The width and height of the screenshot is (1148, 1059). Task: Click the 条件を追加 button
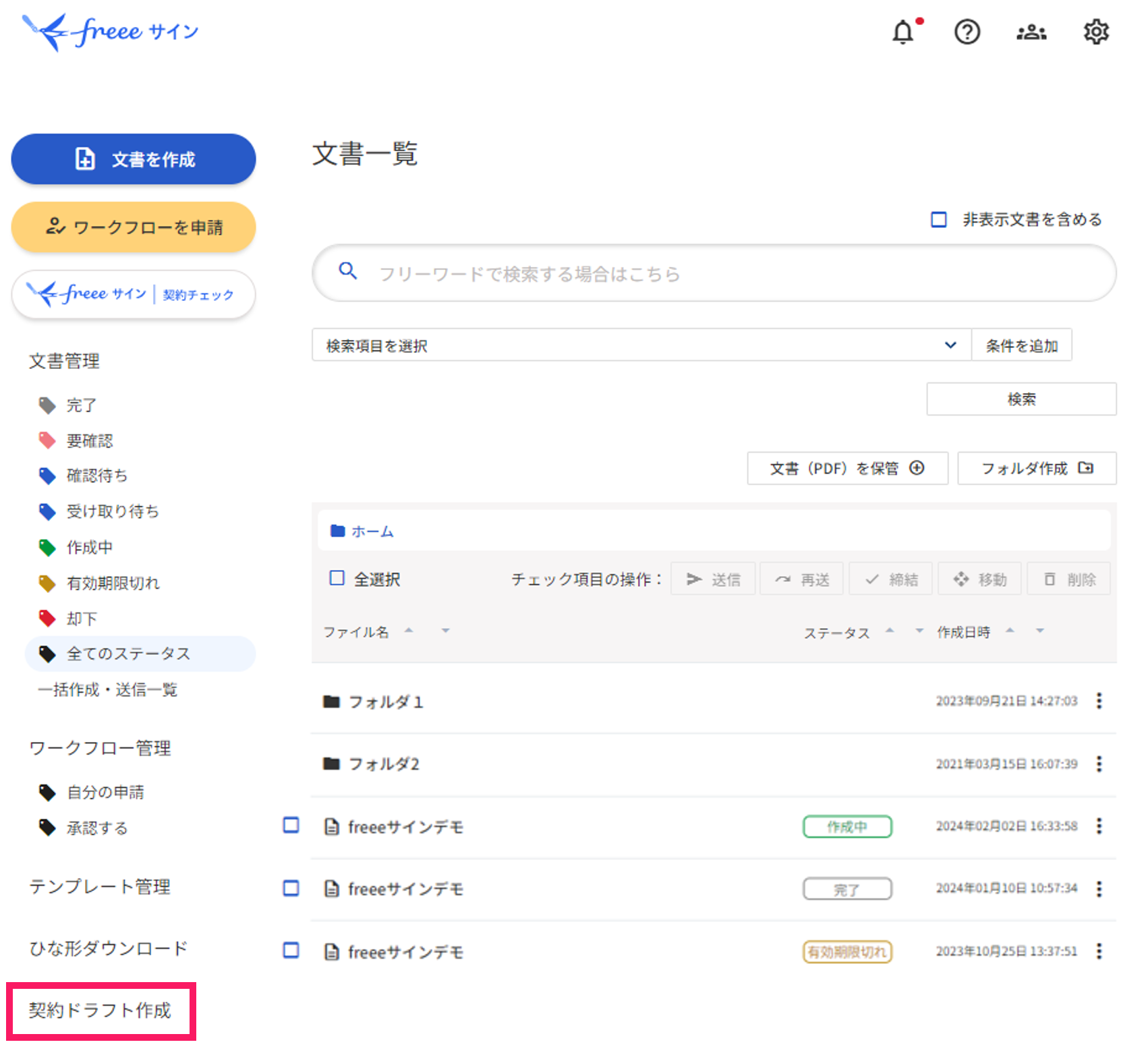(1022, 345)
